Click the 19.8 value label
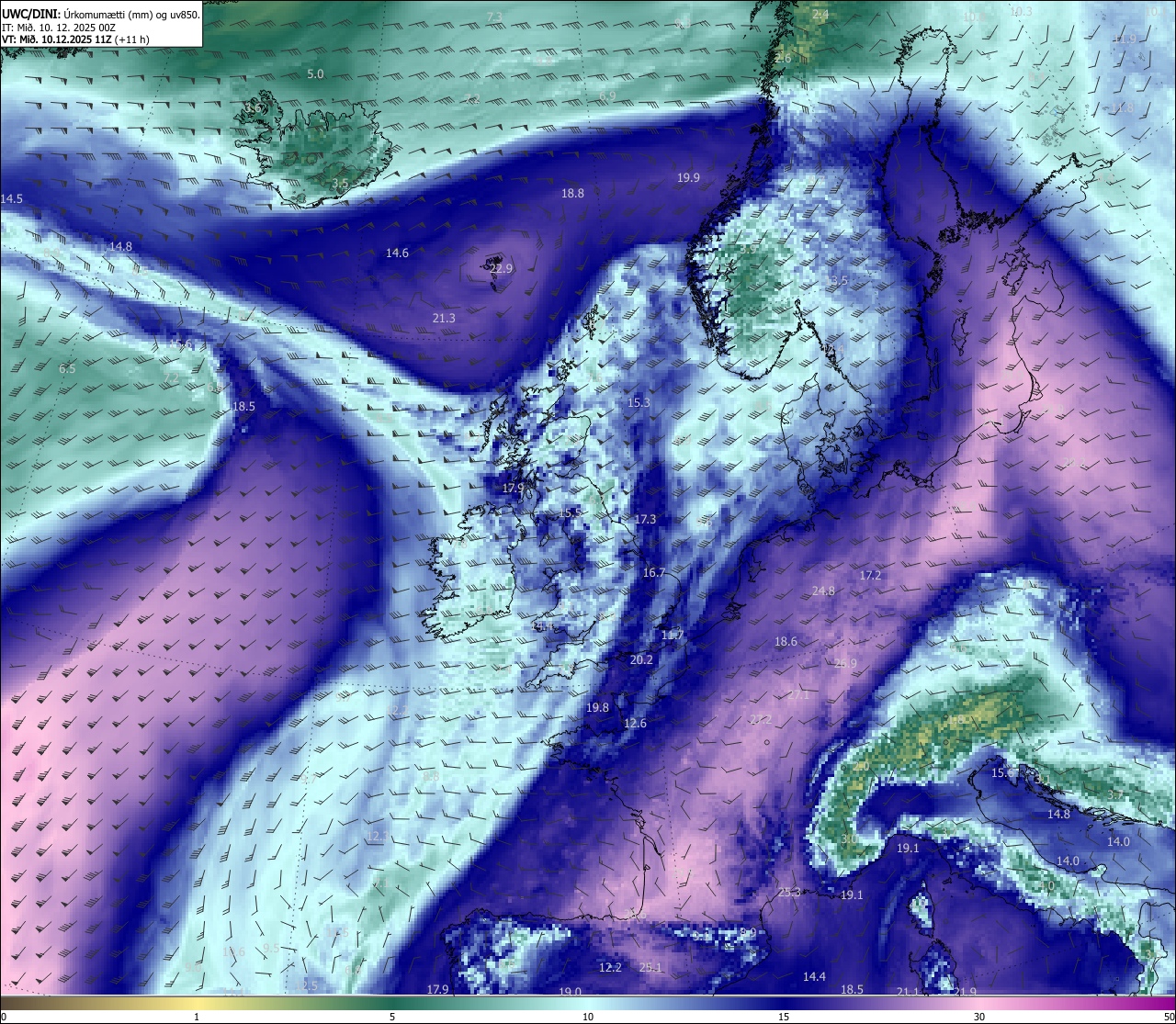This screenshot has height=1024, width=1176. pyautogui.click(x=597, y=708)
